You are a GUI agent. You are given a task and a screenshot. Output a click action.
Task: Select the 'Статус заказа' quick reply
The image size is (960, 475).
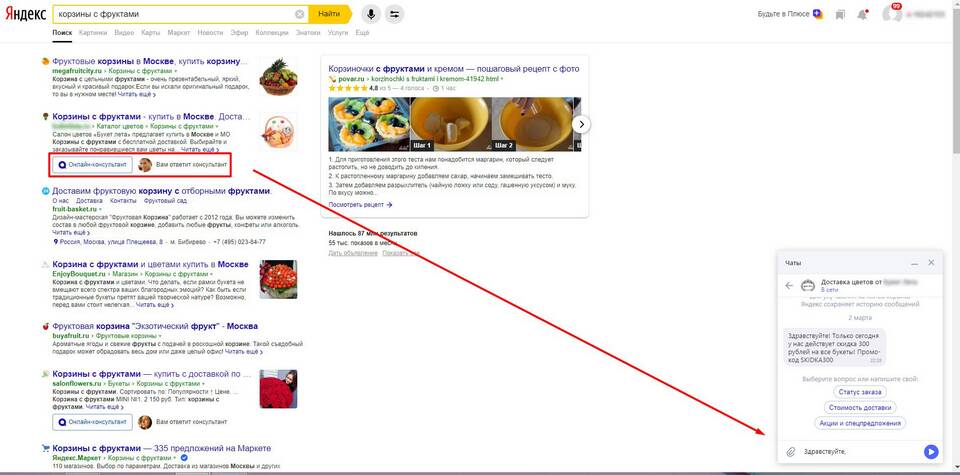coord(860,391)
